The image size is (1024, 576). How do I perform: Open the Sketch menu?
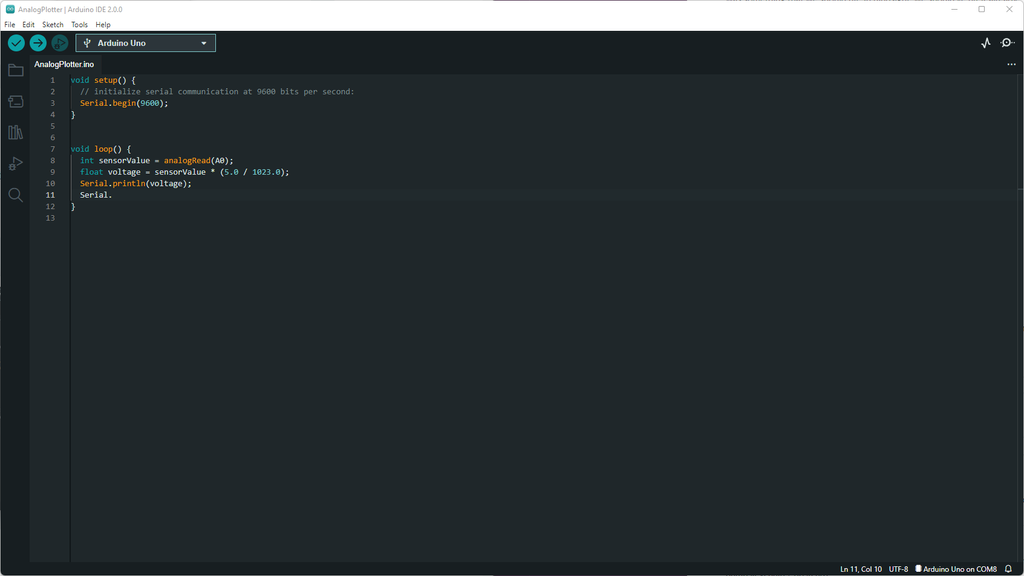[x=52, y=24]
